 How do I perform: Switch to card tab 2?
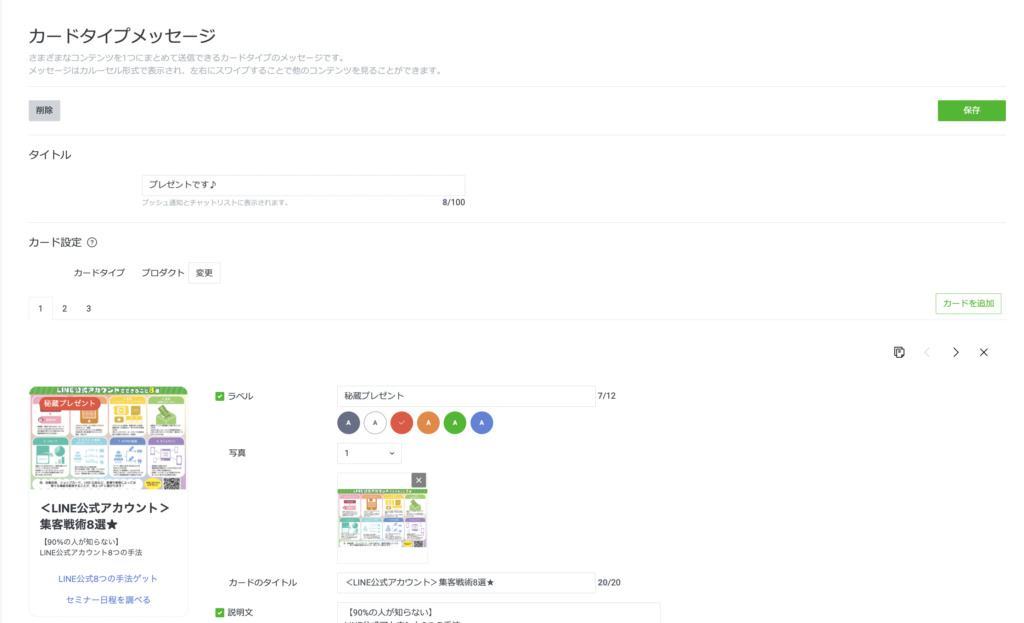click(64, 309)
